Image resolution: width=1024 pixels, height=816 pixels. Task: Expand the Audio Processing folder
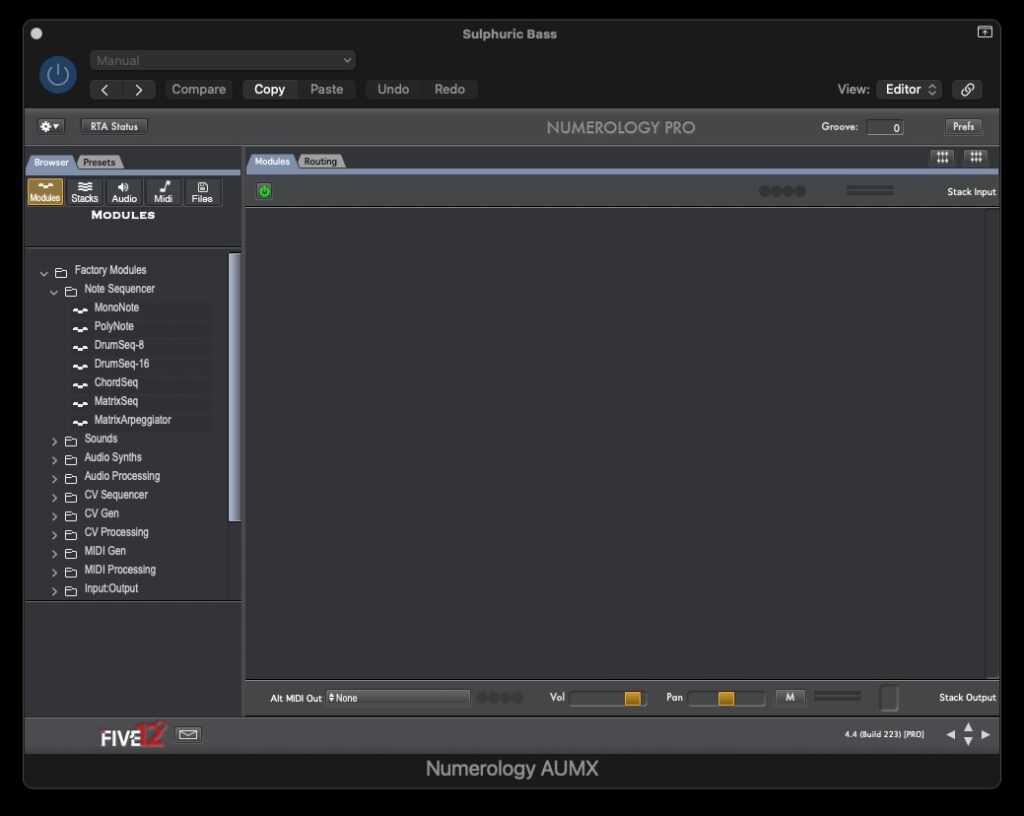54,479
